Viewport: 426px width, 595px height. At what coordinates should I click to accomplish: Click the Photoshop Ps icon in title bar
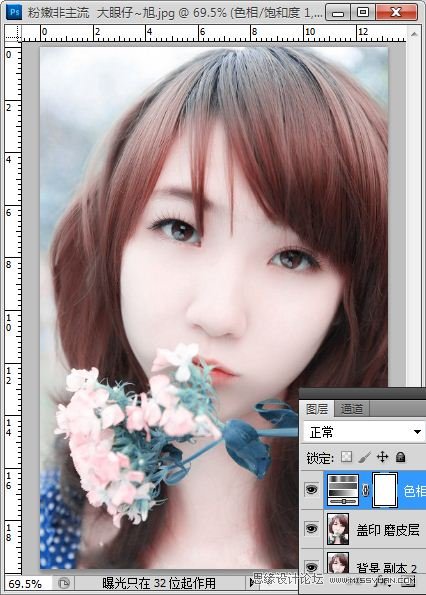(x=15, y=12)
